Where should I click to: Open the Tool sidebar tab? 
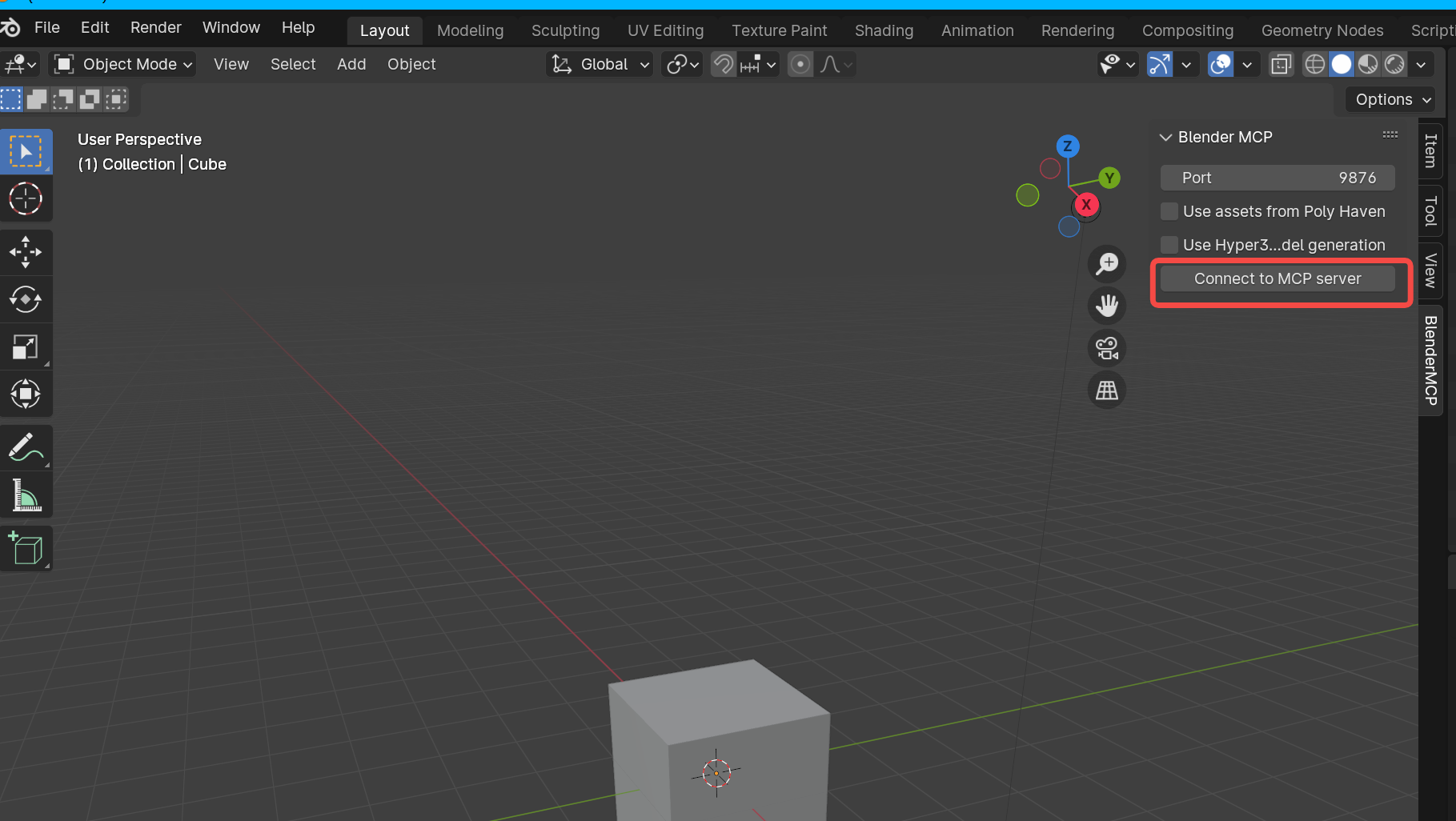click(x=1430, y=211)
